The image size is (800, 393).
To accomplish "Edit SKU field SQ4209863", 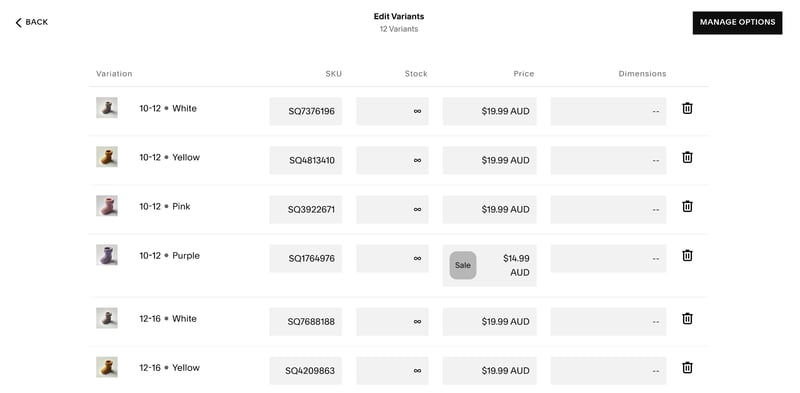I will tap(306, 371).
